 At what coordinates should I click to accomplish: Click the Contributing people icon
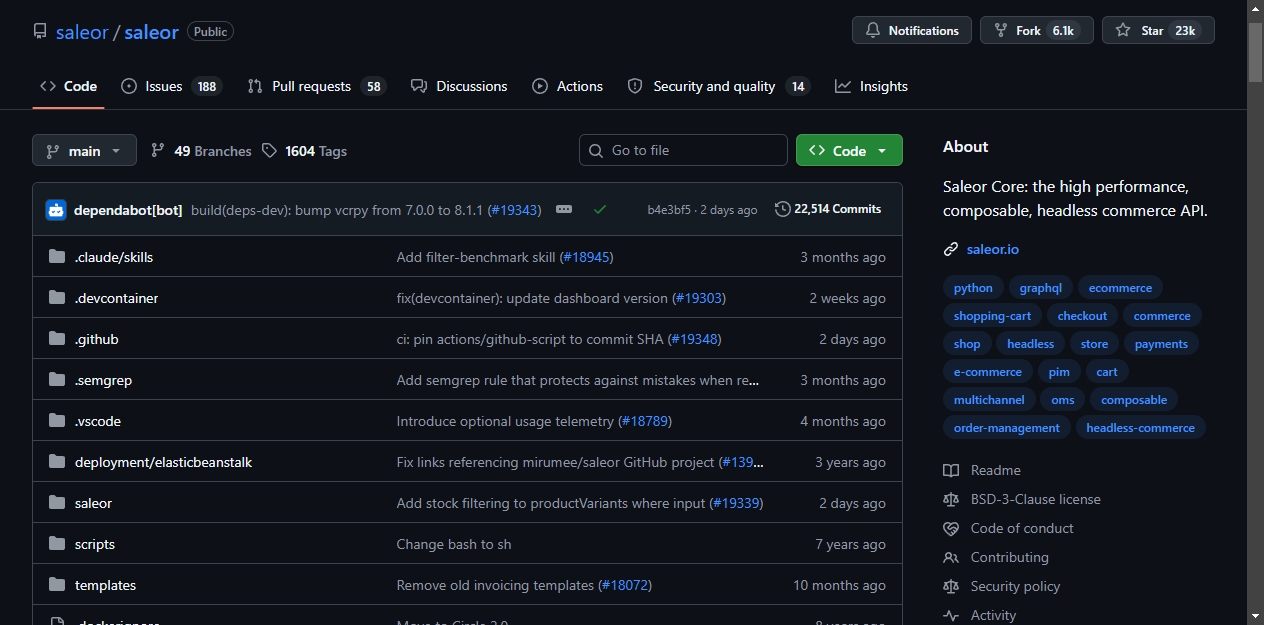951,557
